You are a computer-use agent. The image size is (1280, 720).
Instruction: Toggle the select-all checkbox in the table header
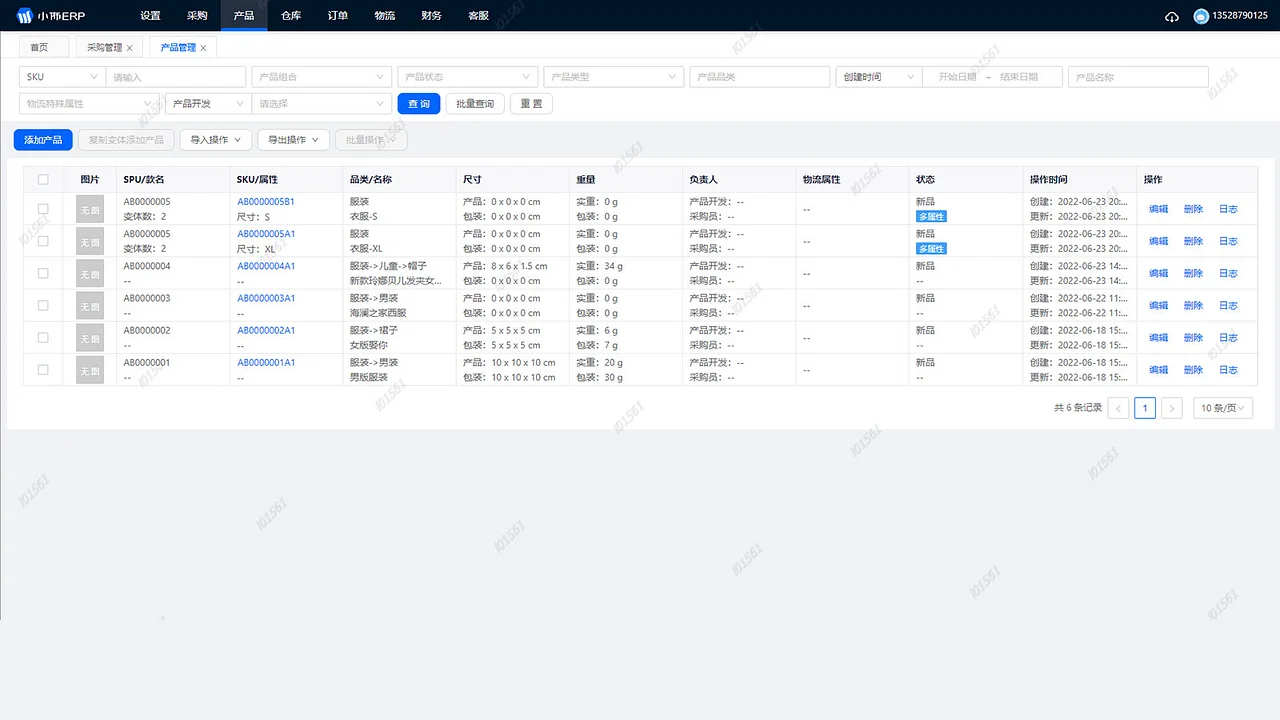click(42, 179)
